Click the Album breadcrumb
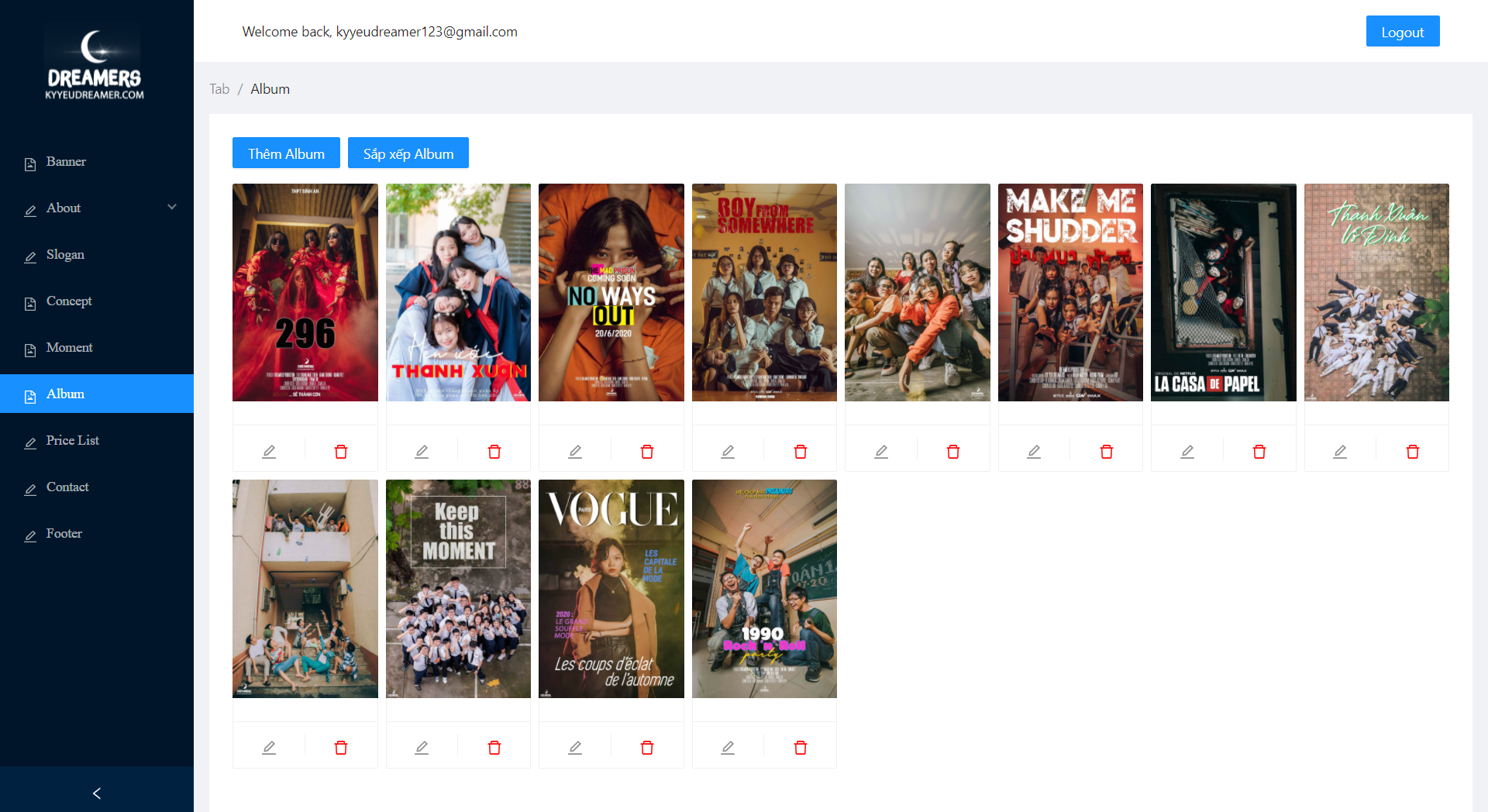This screenshot has height=812, width=1488. [x=270, y=88]
